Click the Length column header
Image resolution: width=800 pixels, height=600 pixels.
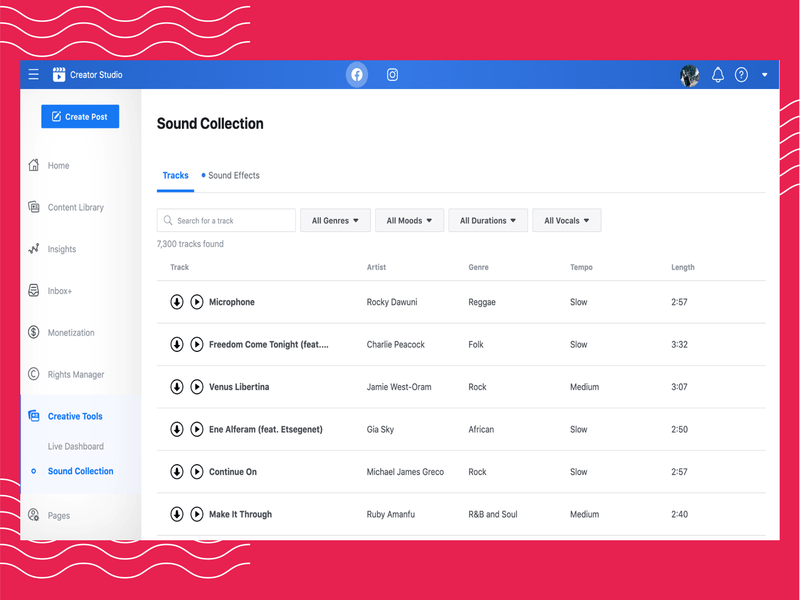[683, 267]
